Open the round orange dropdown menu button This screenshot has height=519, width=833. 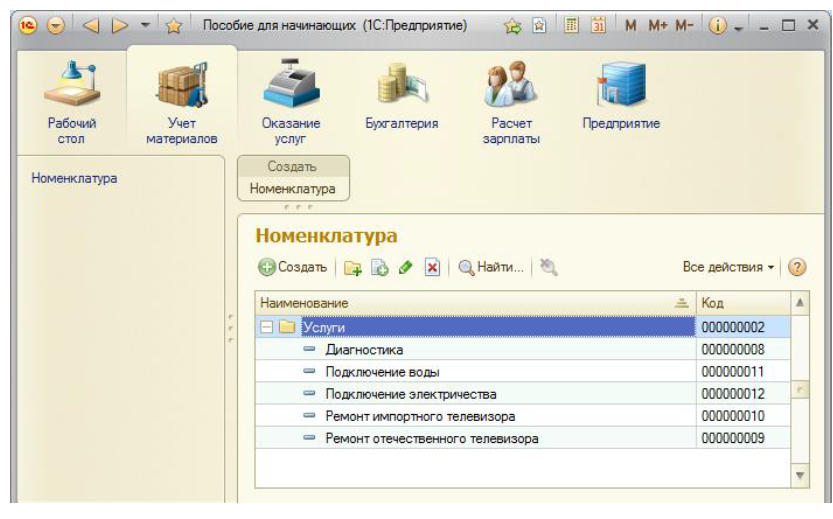56,25
